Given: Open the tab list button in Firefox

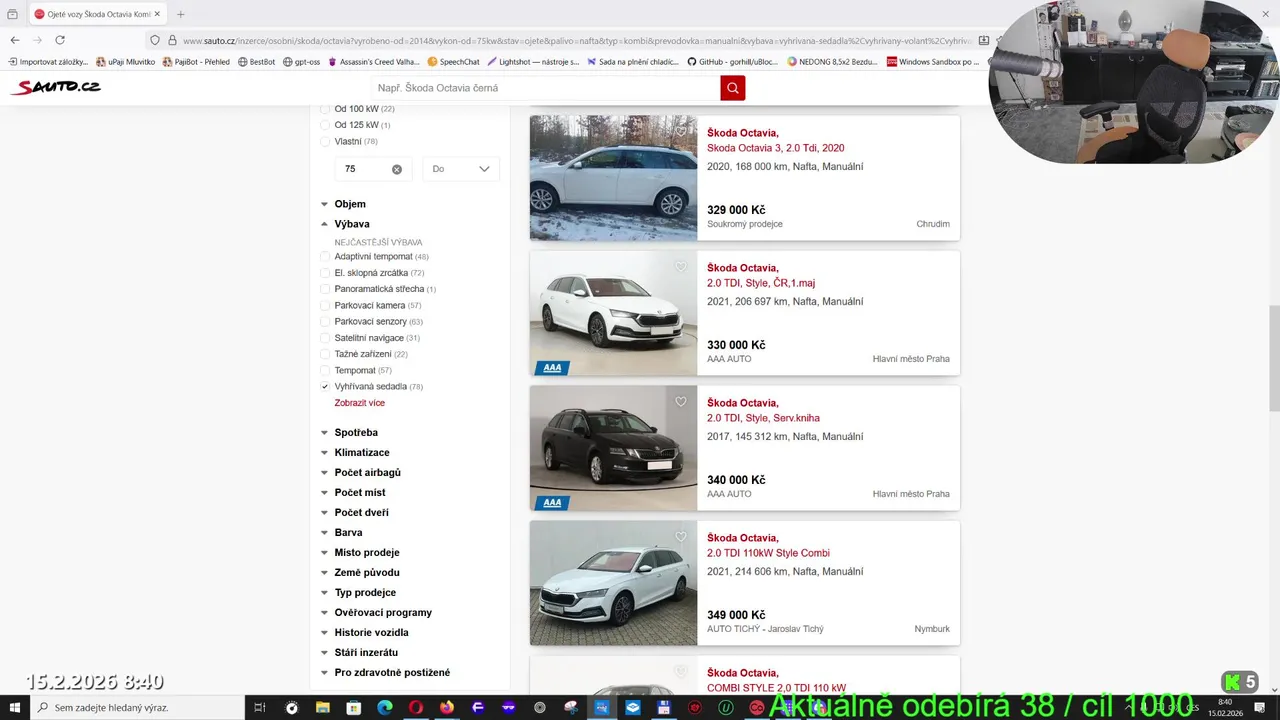Looking at the screenshot, I should click(x=12, y=14).
